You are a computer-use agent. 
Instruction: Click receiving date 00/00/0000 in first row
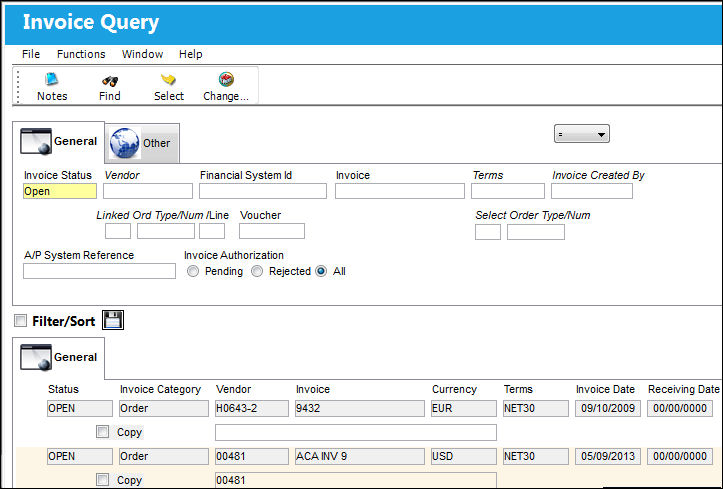tap(680, 408)
